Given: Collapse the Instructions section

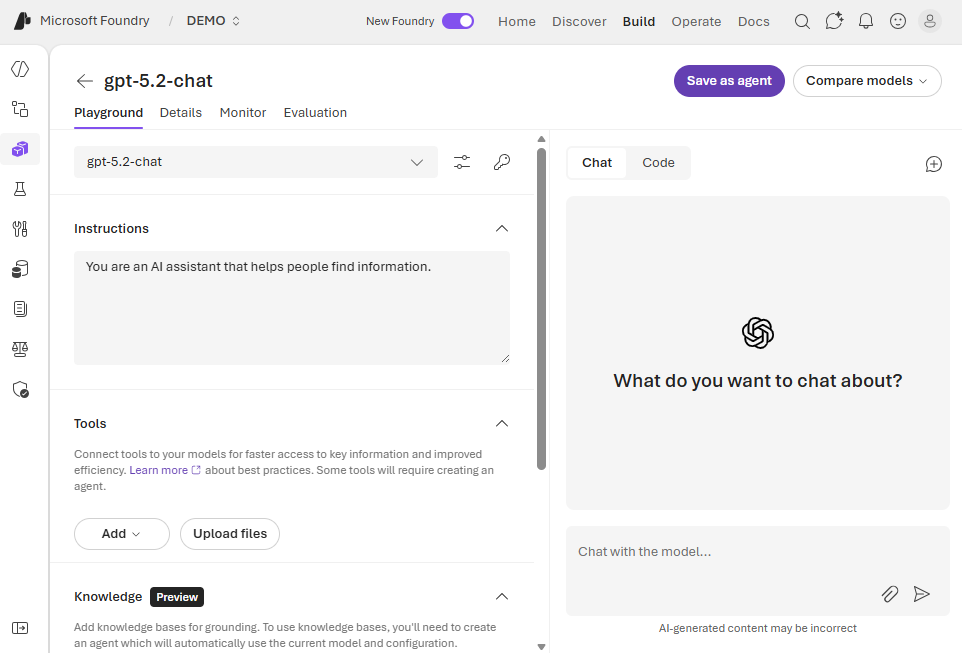Looking at the screenshot, I should tap(502, 228).
